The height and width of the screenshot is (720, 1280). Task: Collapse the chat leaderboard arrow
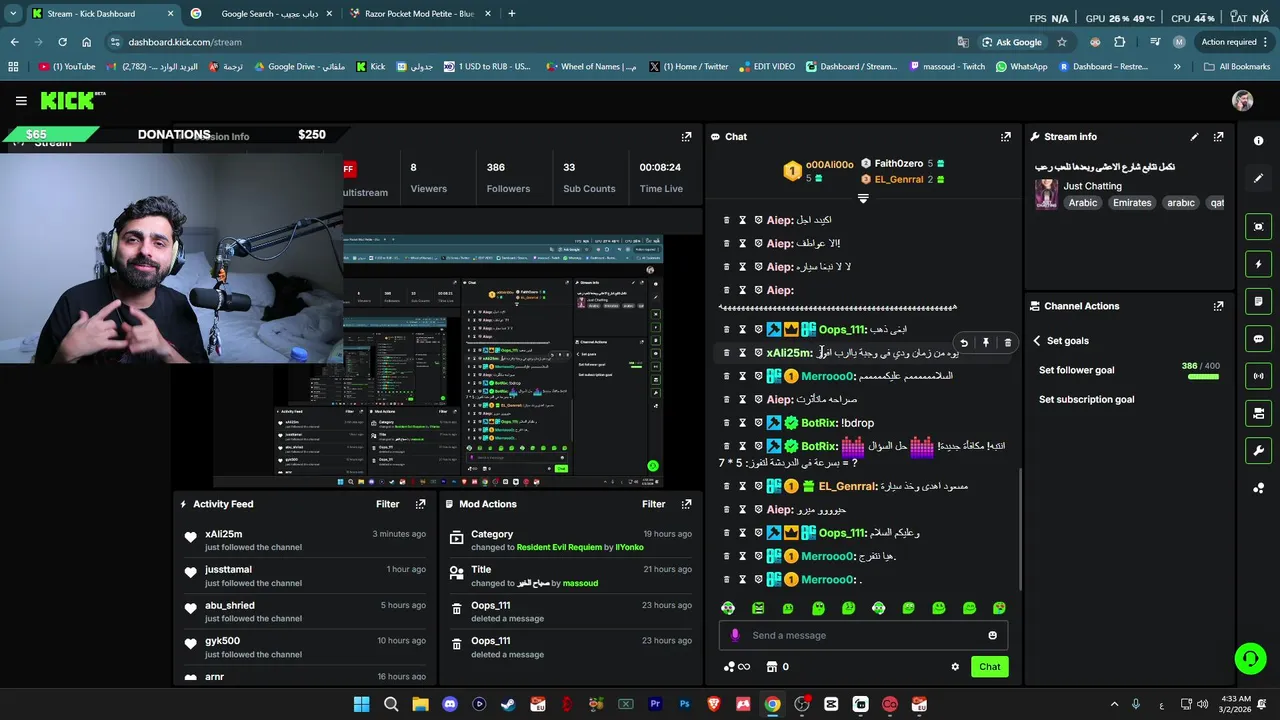click(863, 198)
